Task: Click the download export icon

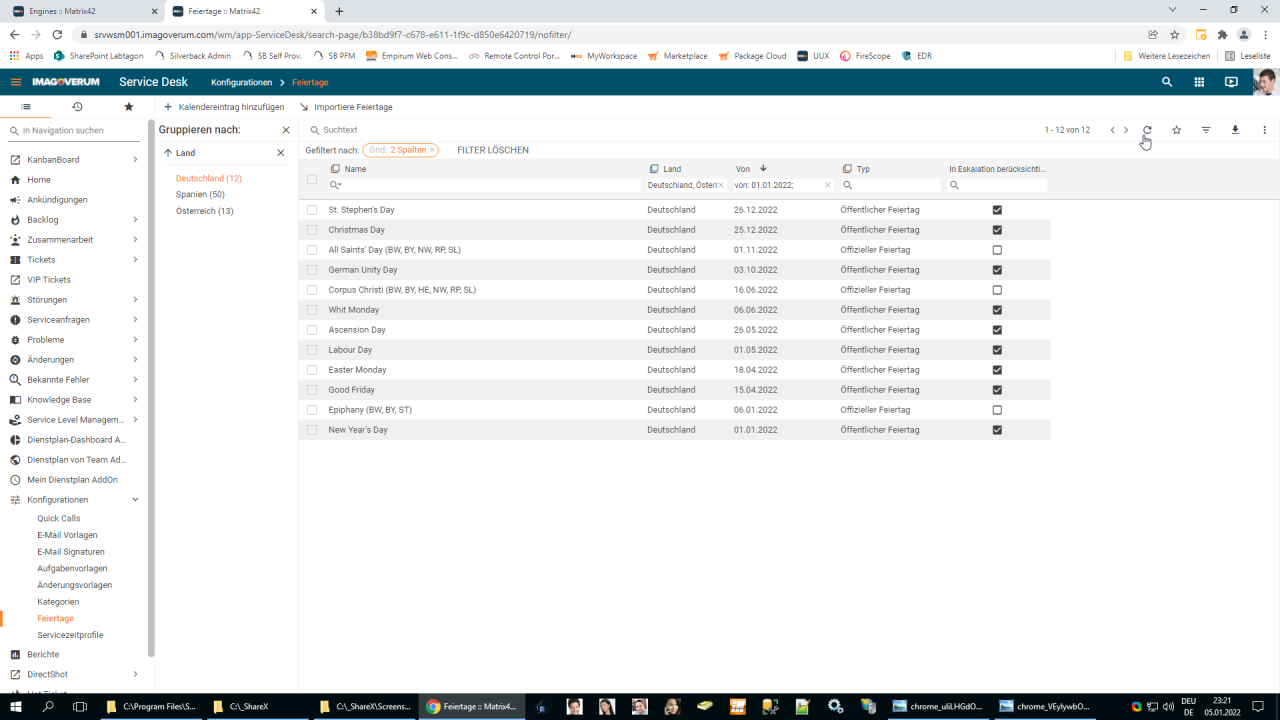Action: pos(1235,130)
